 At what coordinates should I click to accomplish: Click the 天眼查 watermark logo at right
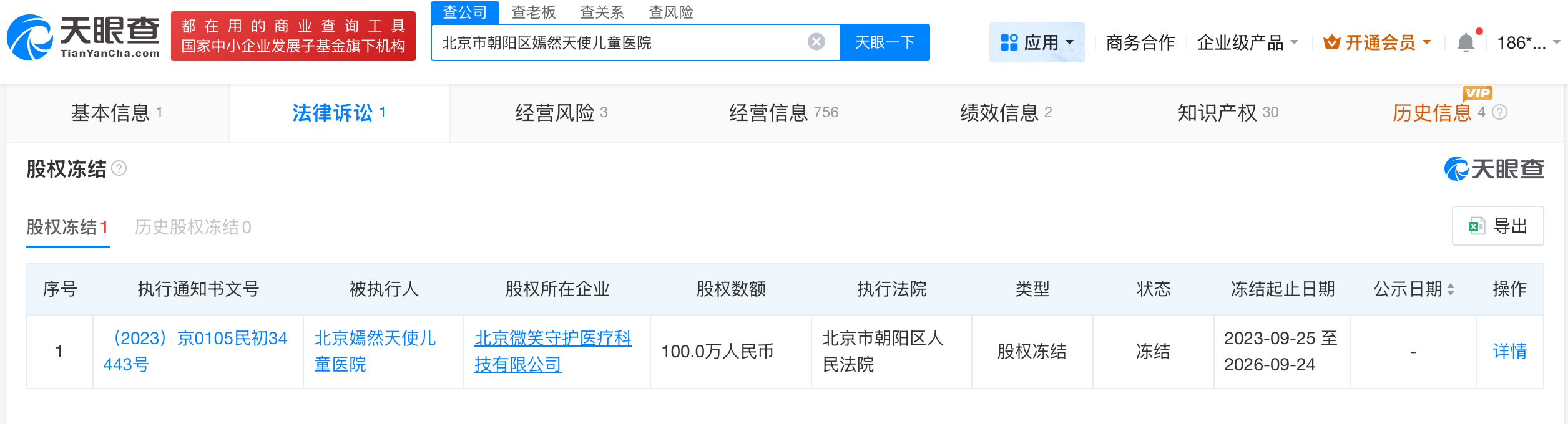(1494, 169)
